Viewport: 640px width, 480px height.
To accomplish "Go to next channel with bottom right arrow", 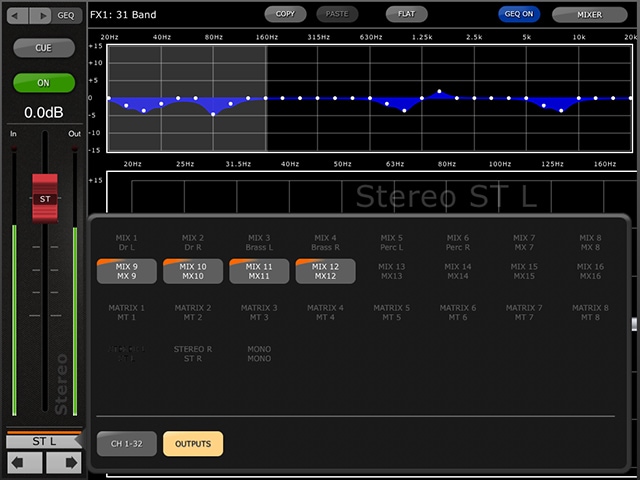I will pos(62,463).
